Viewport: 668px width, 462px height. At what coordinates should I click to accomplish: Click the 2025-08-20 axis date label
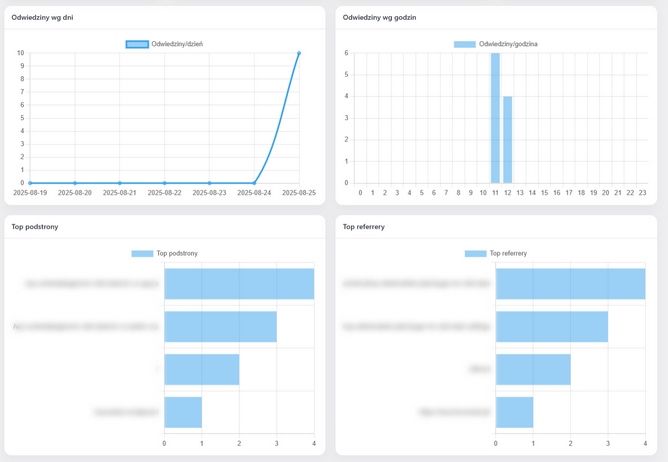[75, 193]
